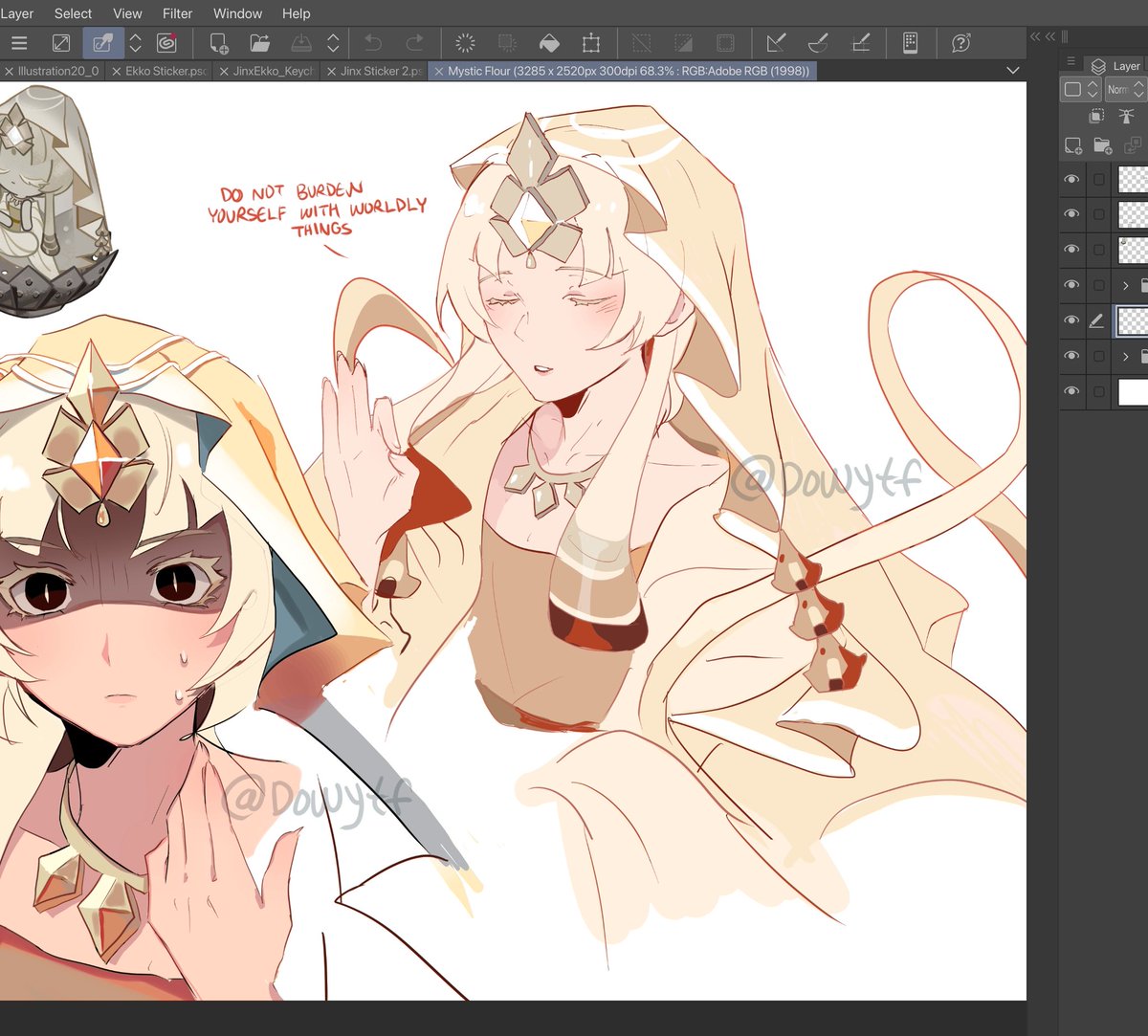Click the fit-canvas diagonal arrow icon
The image size is (1148, 1036).
(60, 43)
